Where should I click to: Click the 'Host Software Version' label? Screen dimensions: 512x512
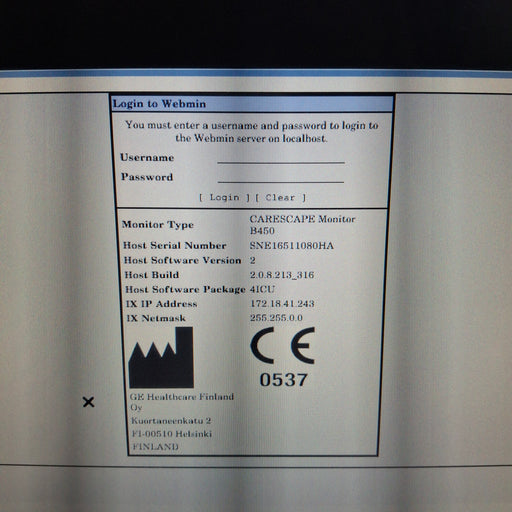(x=182, y=260)
